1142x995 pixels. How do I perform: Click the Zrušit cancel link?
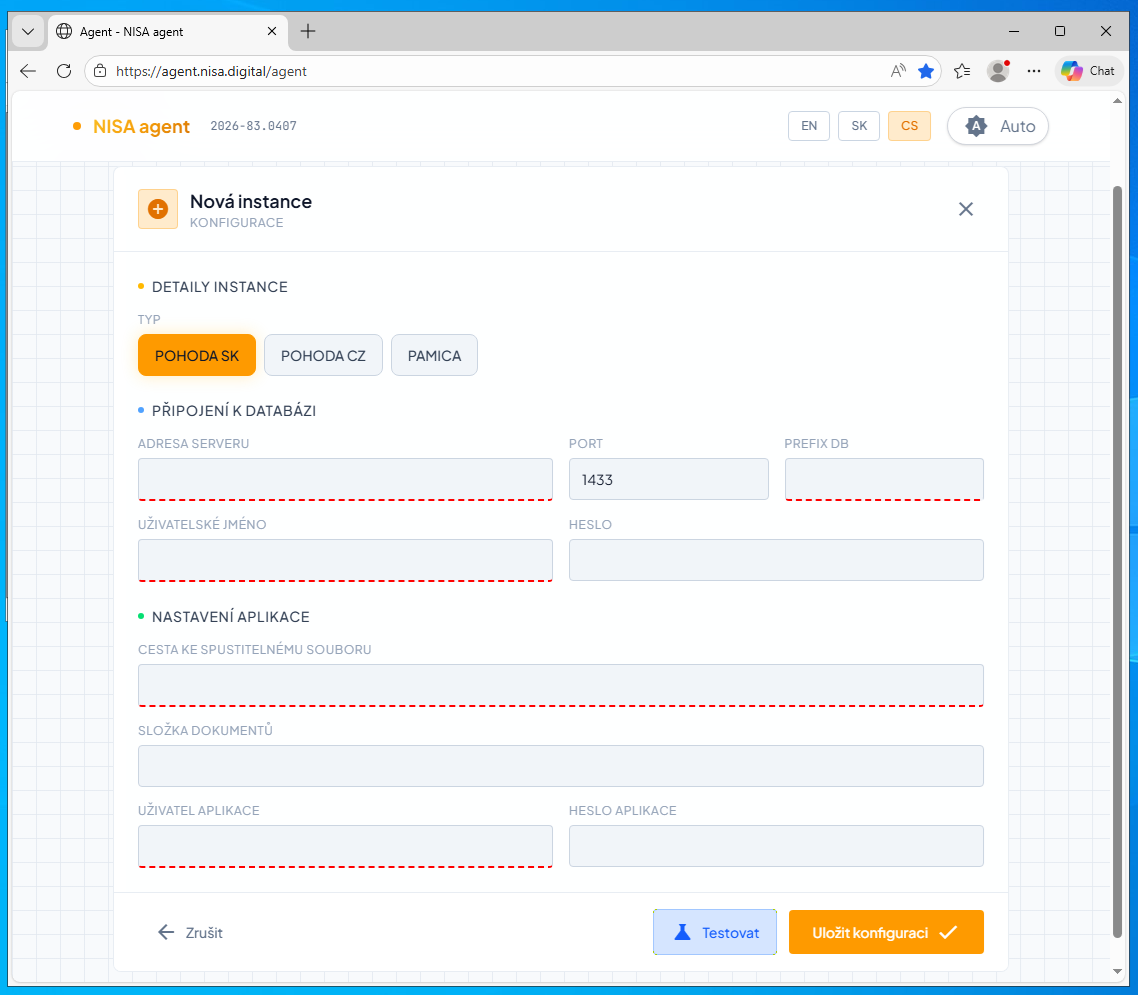point(191,932)
